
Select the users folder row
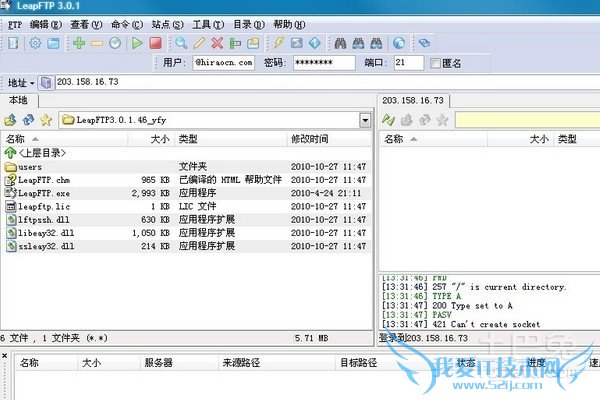coord(187,167)
